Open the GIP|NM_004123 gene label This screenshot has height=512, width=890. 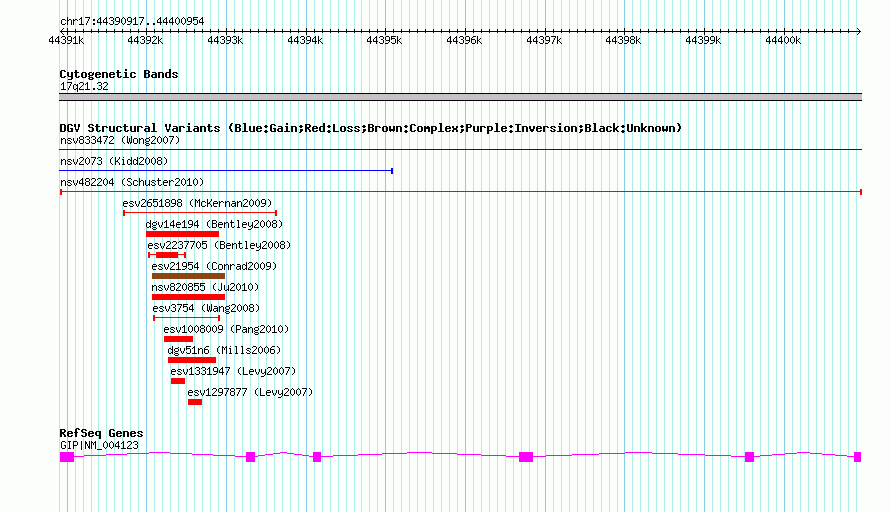tap(99, 446)
